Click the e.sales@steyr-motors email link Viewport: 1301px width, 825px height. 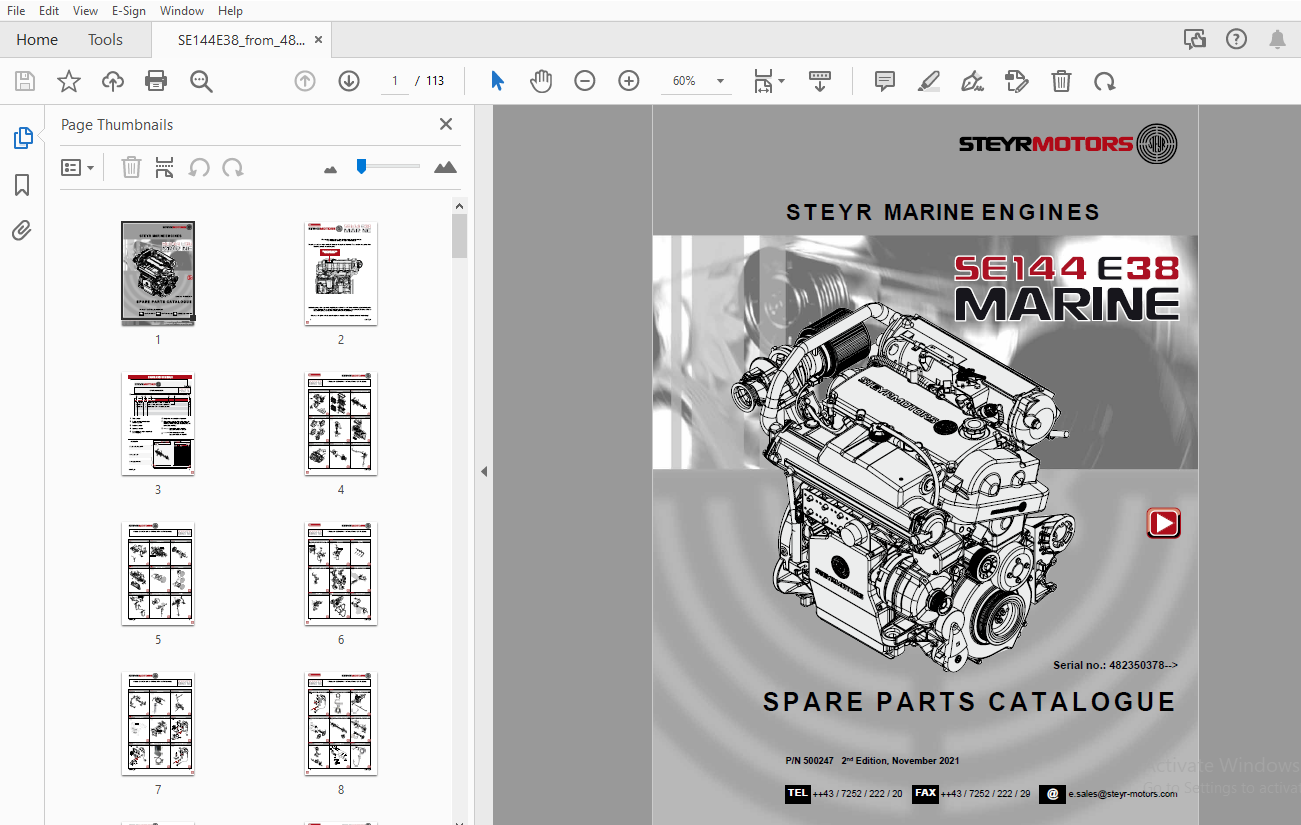[1122, 794]
